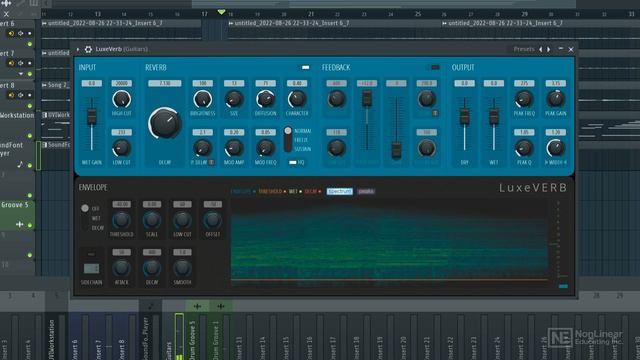This screenshot has height=360, width=640.
Task: Switch the display to spectrum view
Action: point(340,191)
